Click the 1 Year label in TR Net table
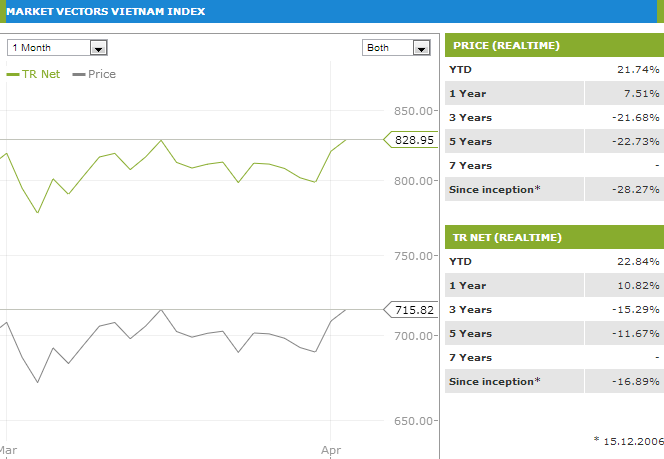 (468, 286)
